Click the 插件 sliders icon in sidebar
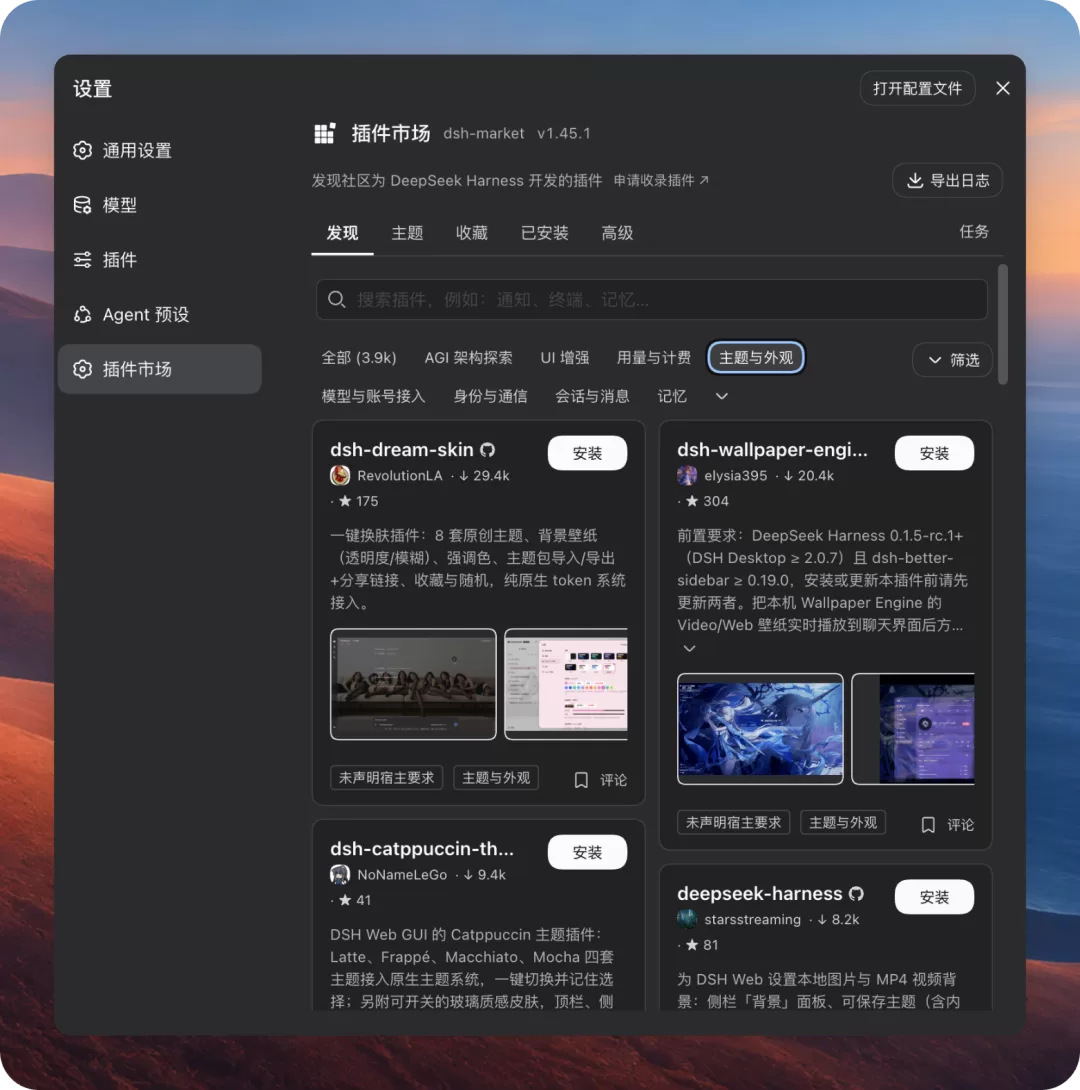The image size is (1080, 1090). pyautogui.click(x=83, y=260)
